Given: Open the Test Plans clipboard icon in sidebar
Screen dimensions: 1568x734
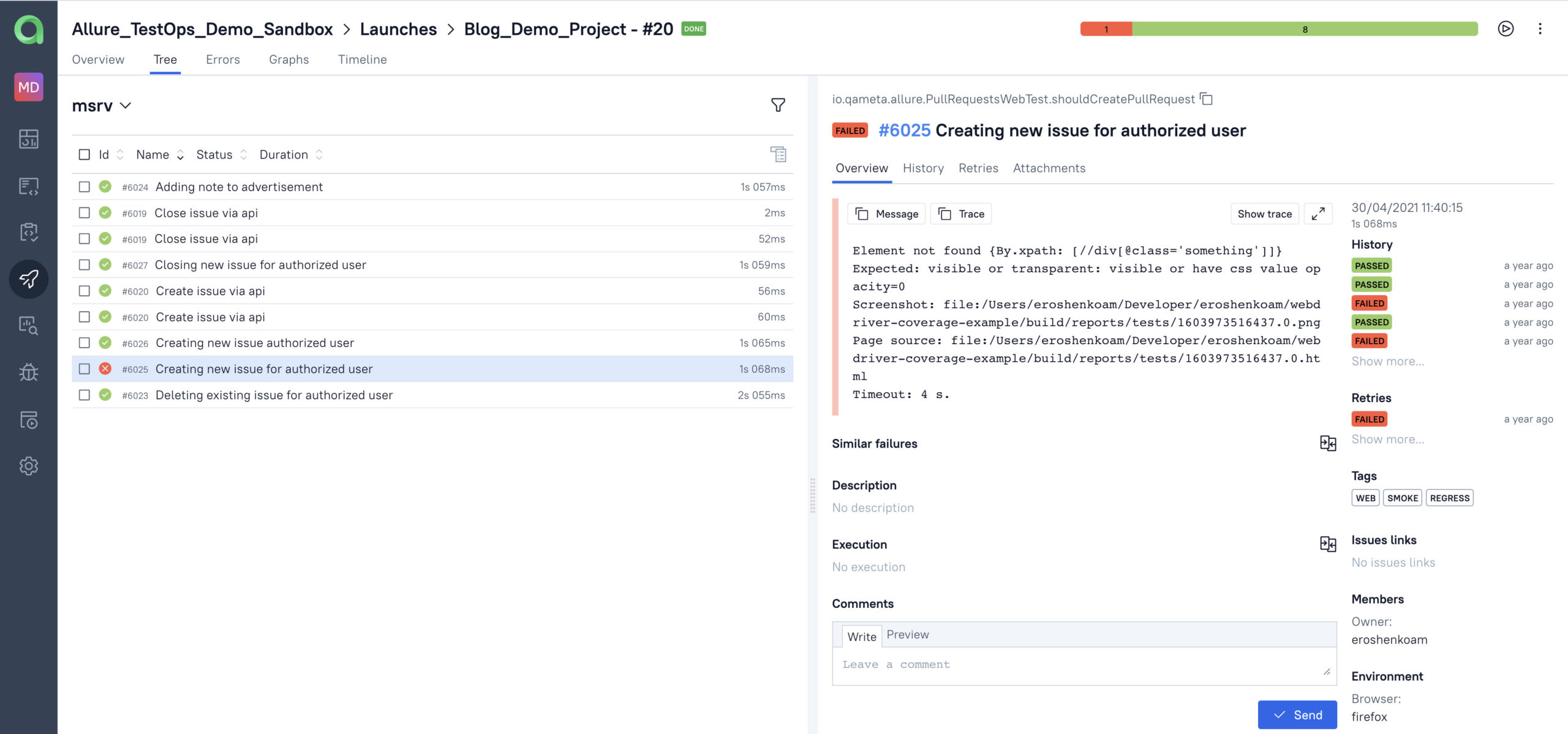Looking at the screenshot, I should coord(29,233).
